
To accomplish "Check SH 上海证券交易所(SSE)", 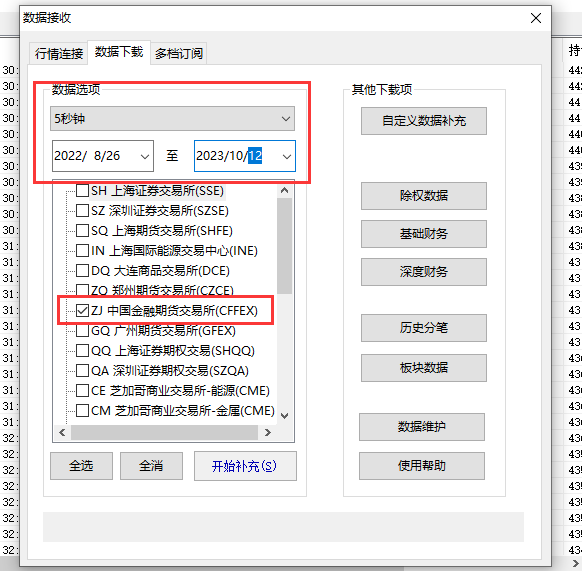I will pos(82,191).
